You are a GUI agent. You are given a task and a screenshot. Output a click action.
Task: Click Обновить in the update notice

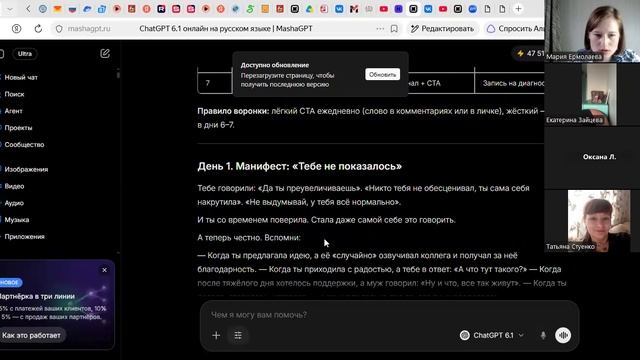382,74
